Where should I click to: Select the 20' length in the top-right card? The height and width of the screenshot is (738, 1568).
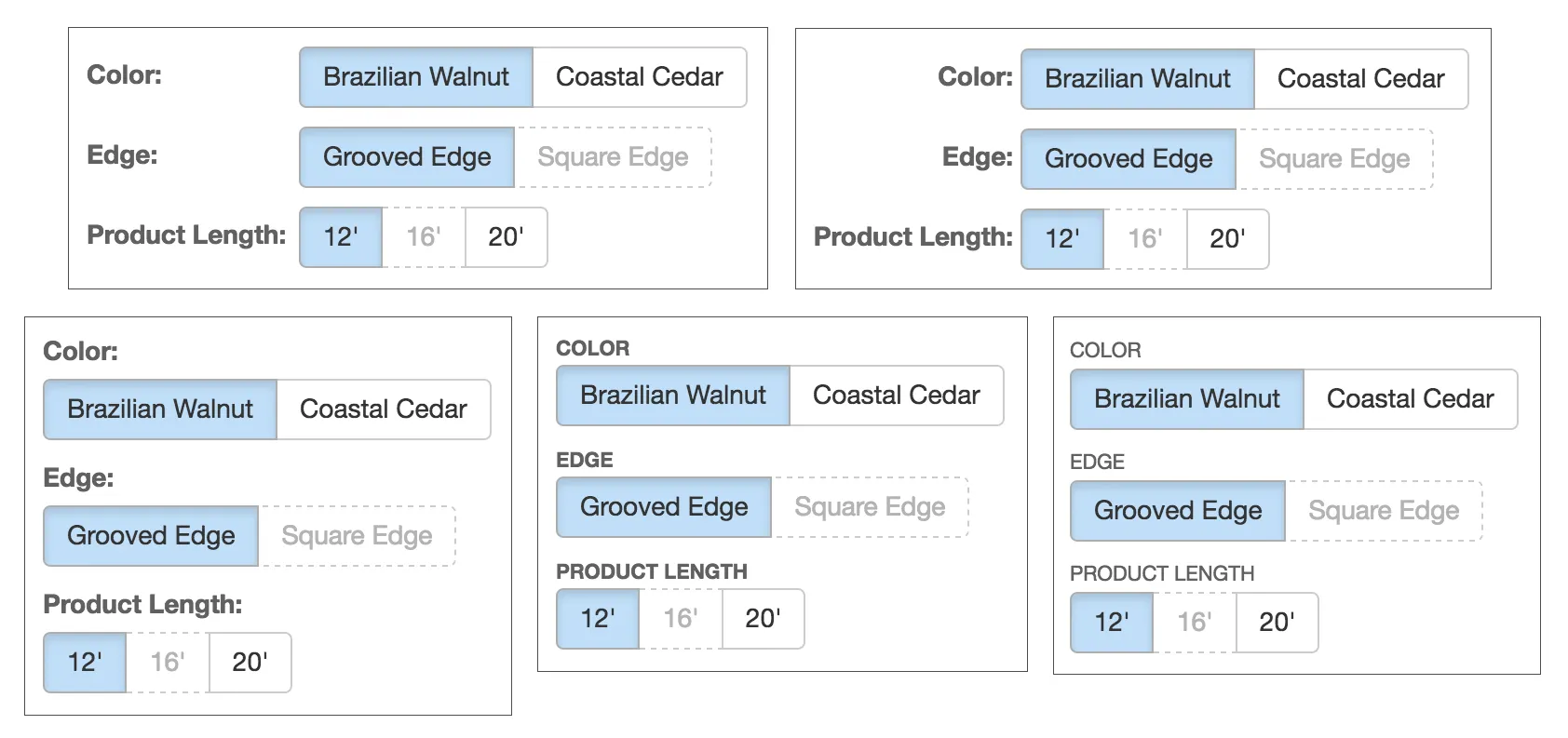(x=1227, y=239)
